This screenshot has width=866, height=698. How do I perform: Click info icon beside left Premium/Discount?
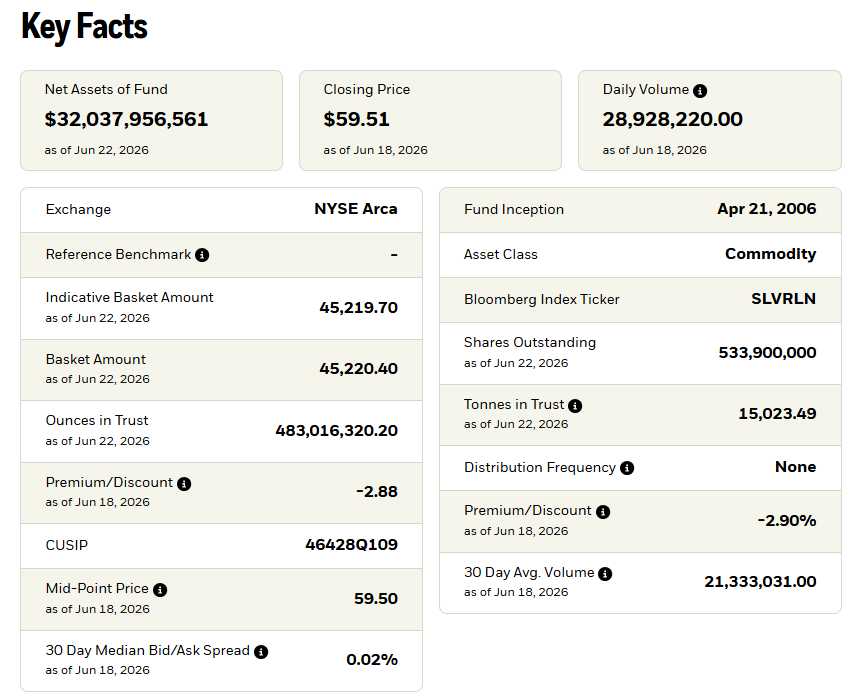(184, 484)
